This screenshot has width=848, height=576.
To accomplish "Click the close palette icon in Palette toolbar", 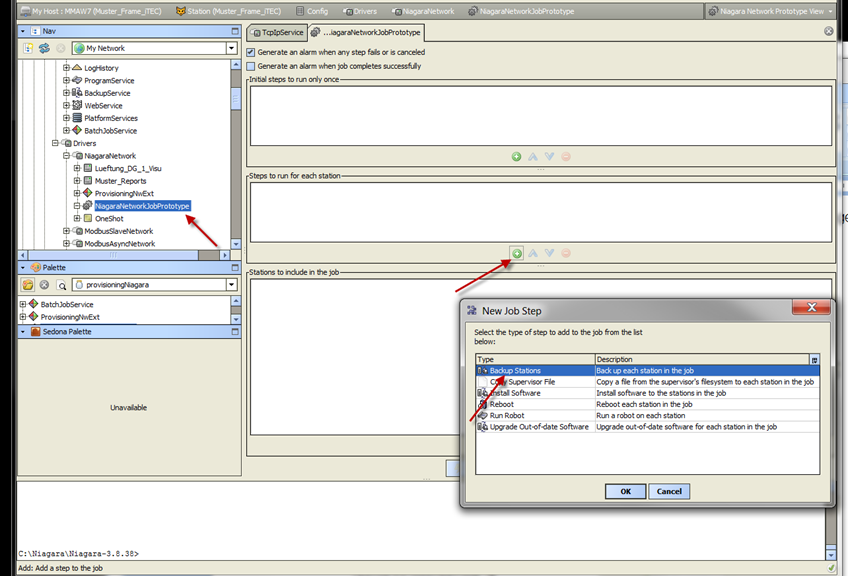I will tap(44, 284).
